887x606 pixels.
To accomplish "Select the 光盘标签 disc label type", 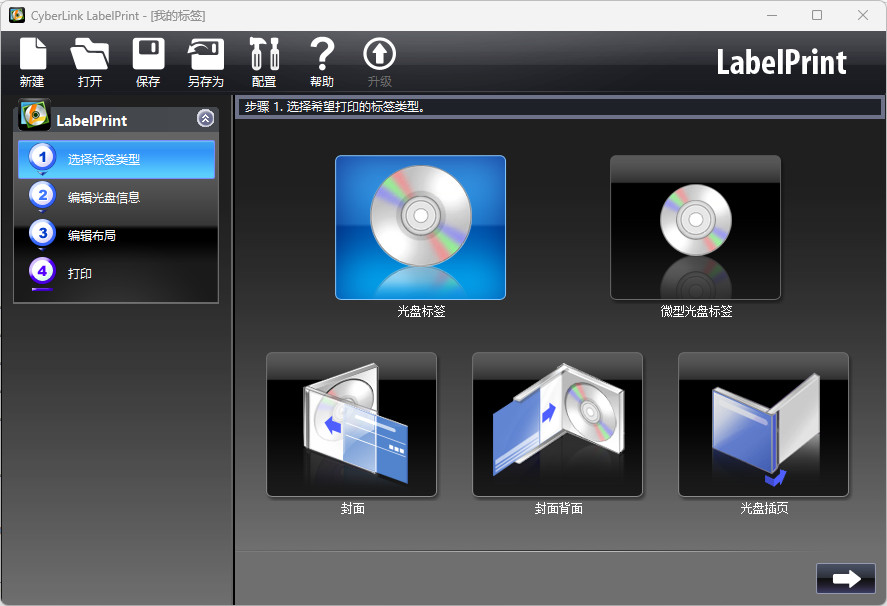I will [420, 227].
